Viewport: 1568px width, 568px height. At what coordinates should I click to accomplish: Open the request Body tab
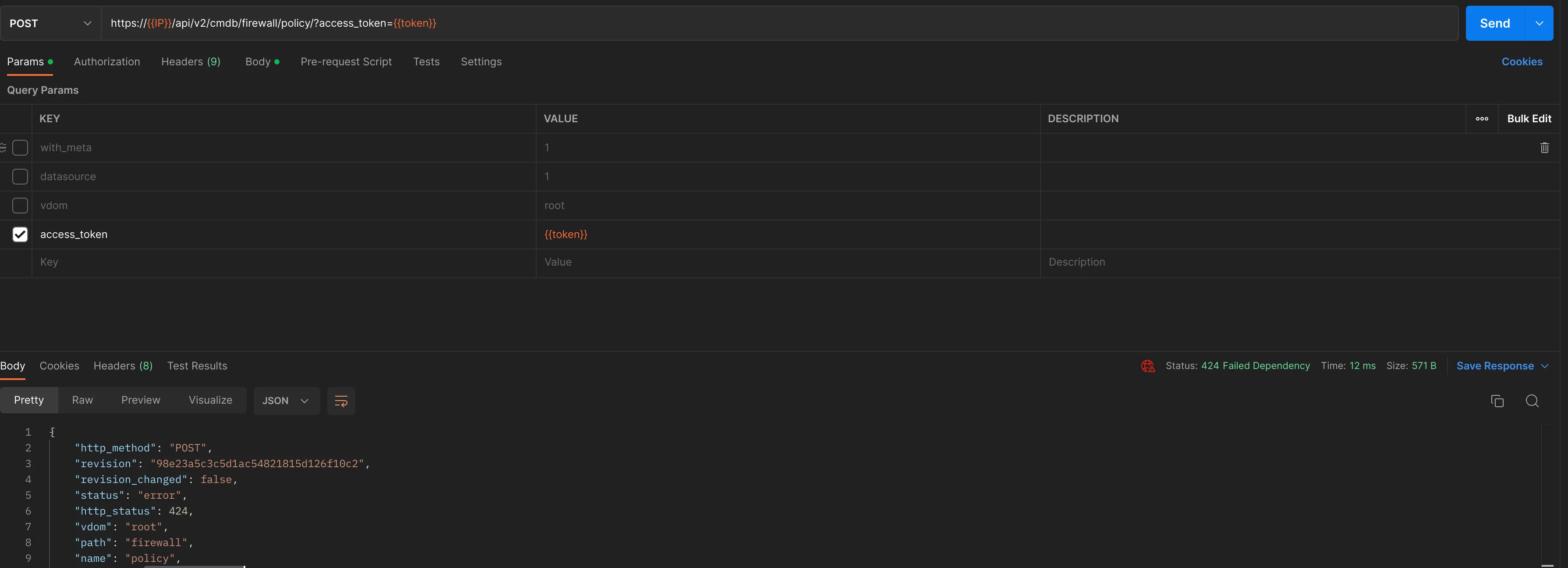[x=262, y=61]
